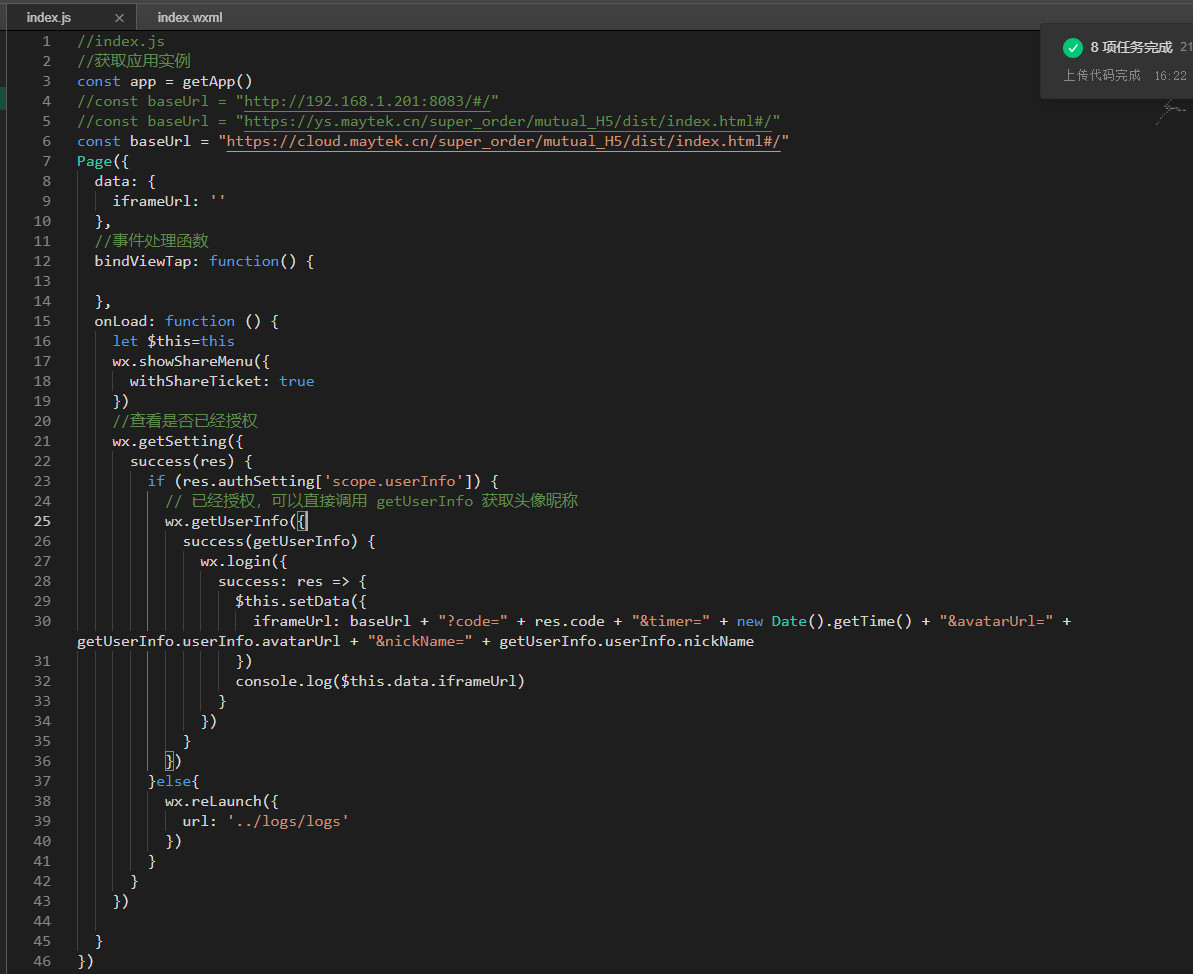The width and height of the screenshot is (1193, 974).
Task: Switch to the index.wxml tab
Action: [x=190, y=18]
